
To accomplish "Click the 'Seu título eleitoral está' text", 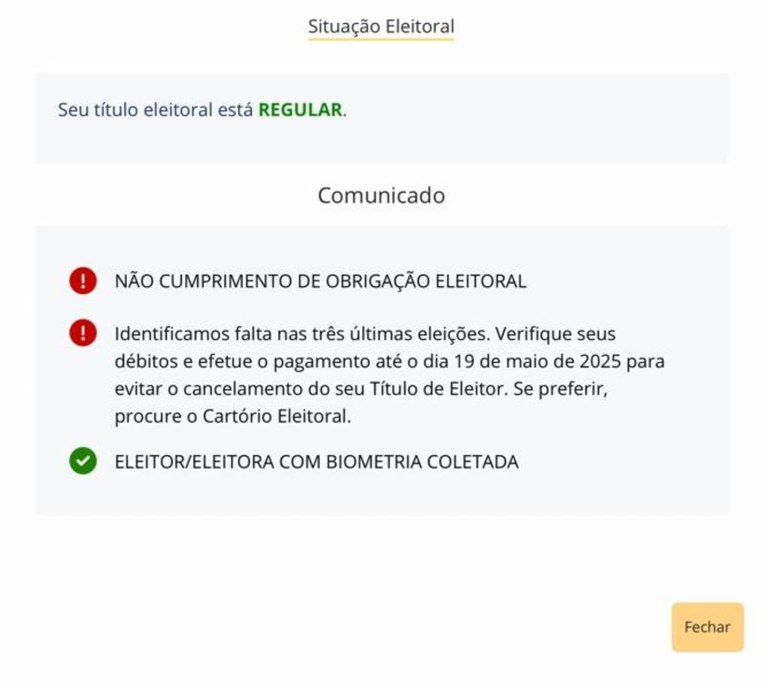I will pos(156,110).
